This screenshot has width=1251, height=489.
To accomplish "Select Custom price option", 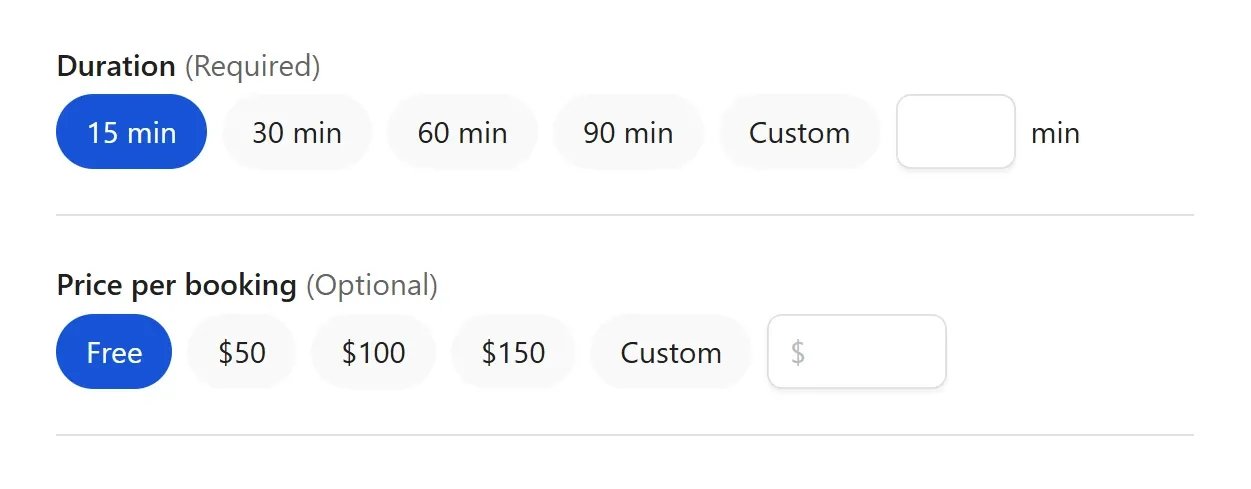I will [x=671, y=352].
